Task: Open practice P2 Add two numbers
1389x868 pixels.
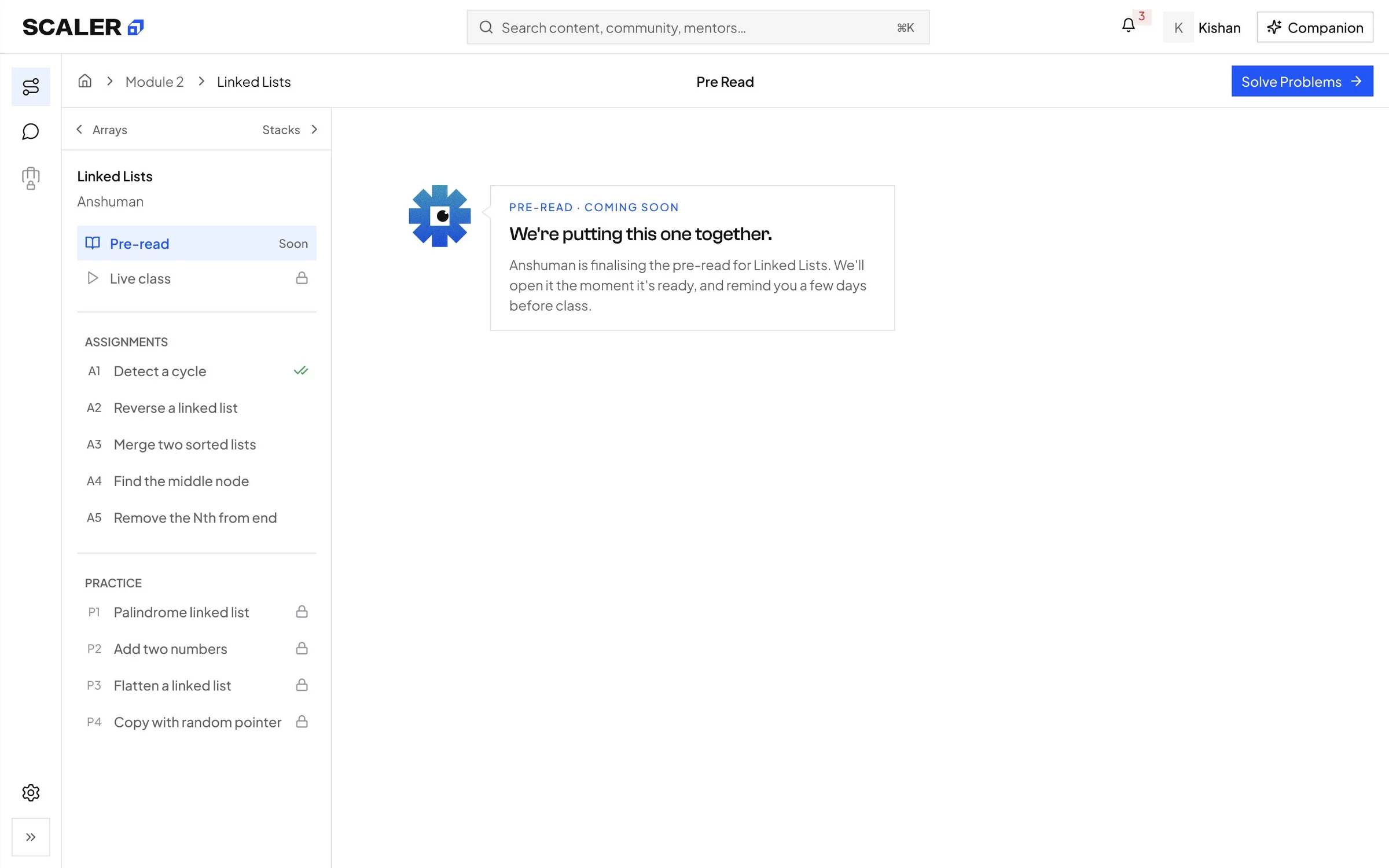Action: coord(197,649)
